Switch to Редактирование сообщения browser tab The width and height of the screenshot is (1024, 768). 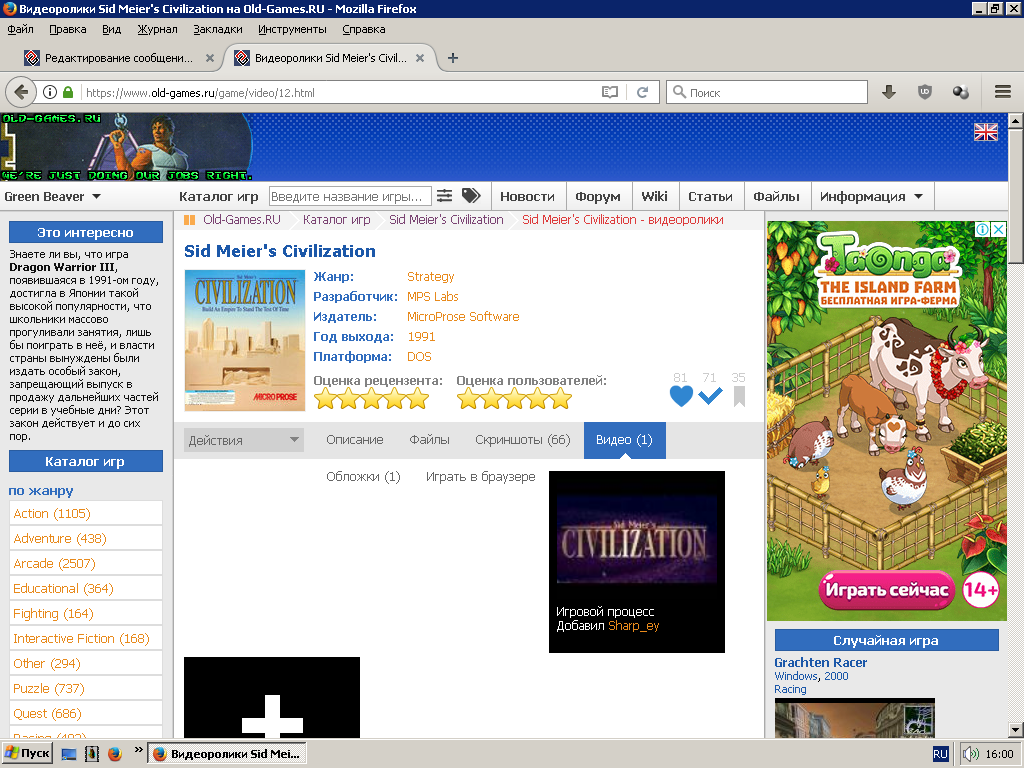[118, 58]
